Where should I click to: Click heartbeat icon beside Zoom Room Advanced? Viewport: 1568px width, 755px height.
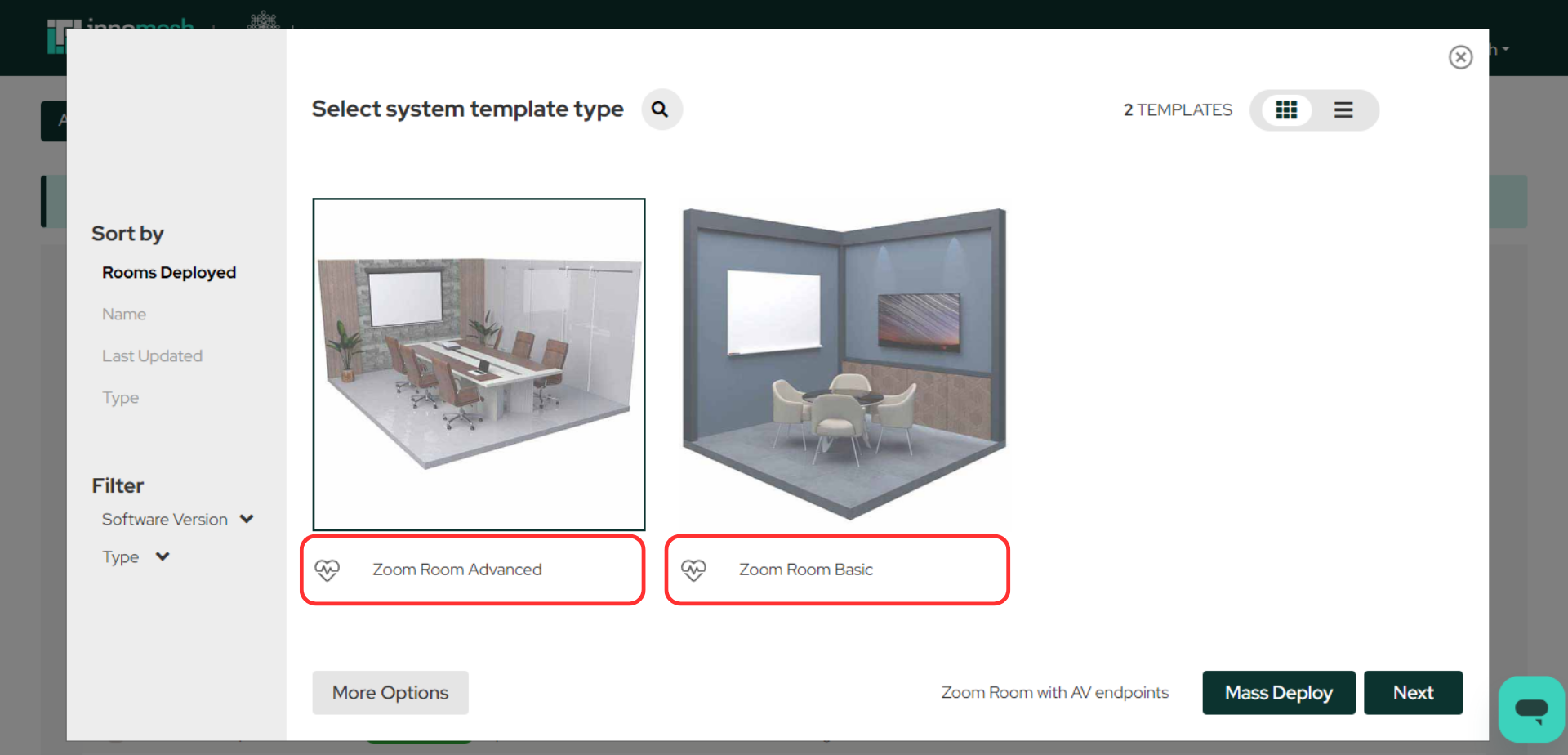click(x=327, y=570)
